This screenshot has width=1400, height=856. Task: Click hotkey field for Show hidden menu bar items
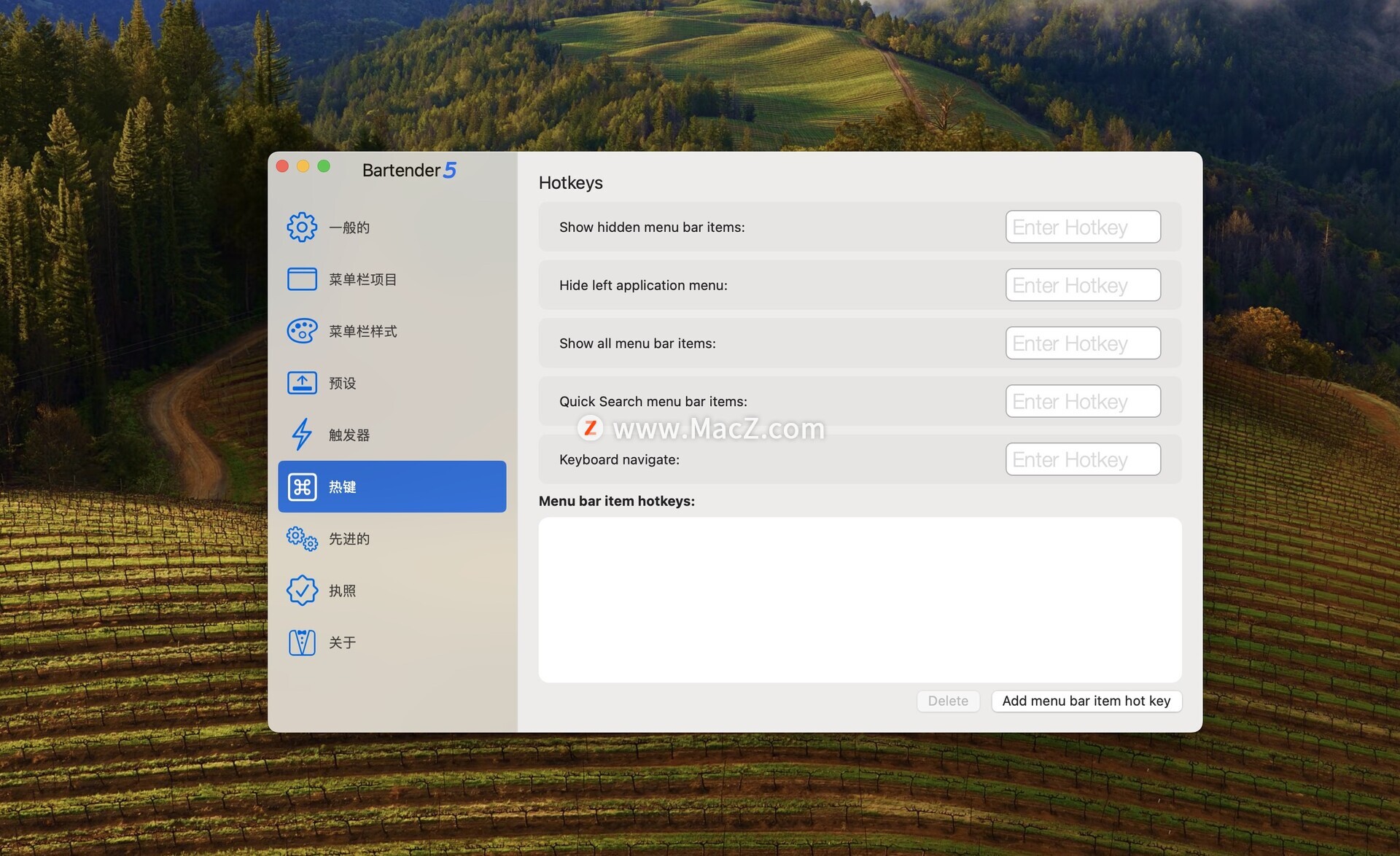click(1083, 227)
